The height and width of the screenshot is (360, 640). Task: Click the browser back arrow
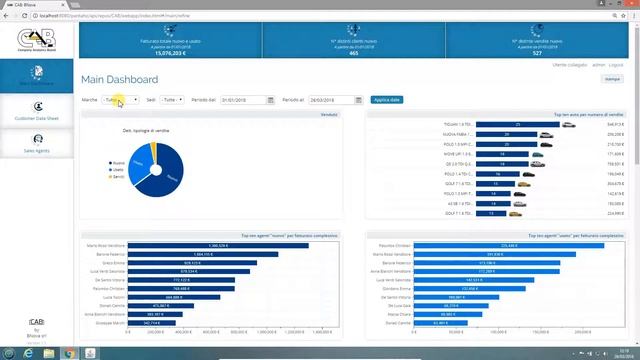pyautogui.click(x=6, y=16)
